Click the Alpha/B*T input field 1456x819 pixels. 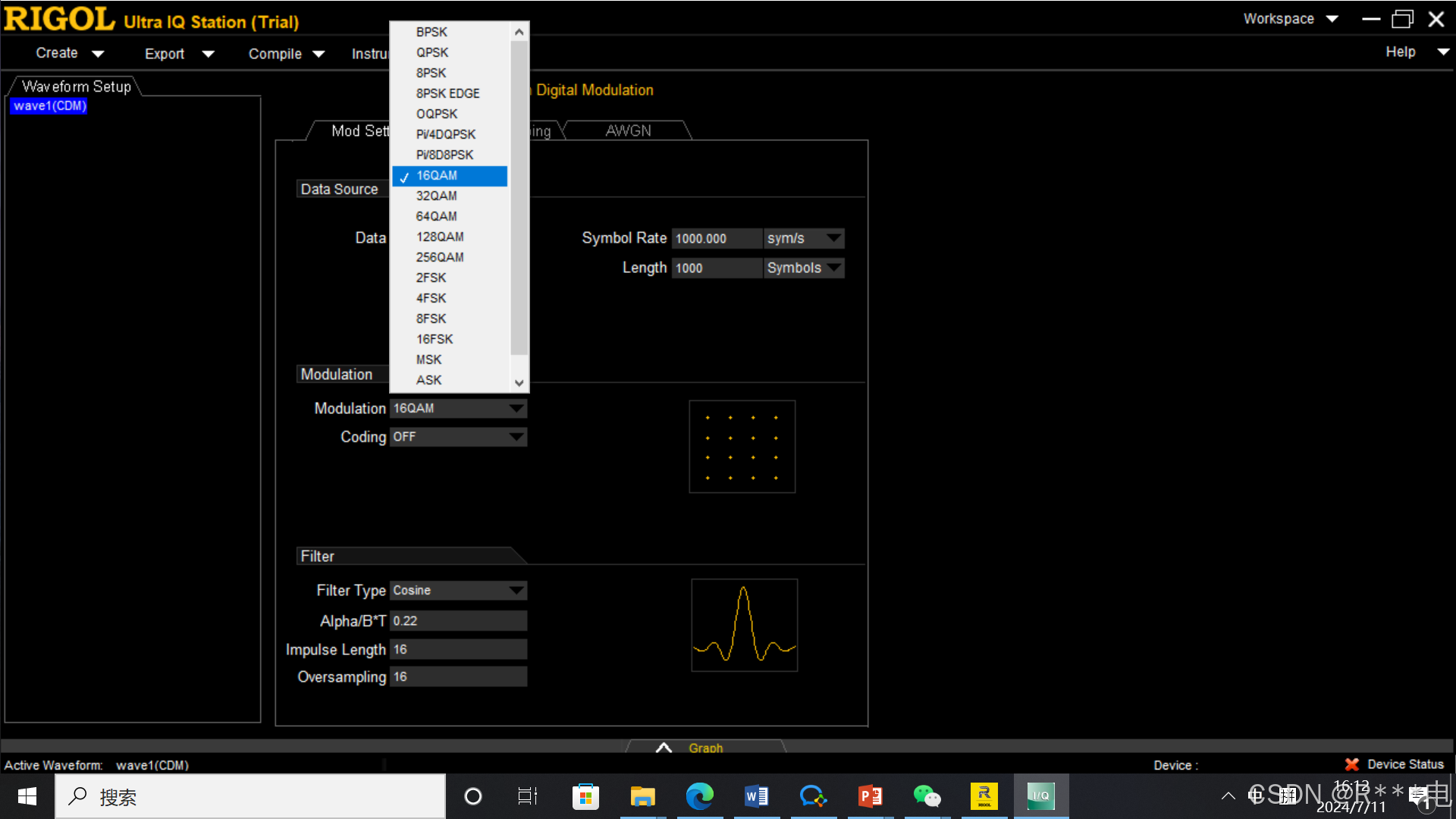[458, 621]
